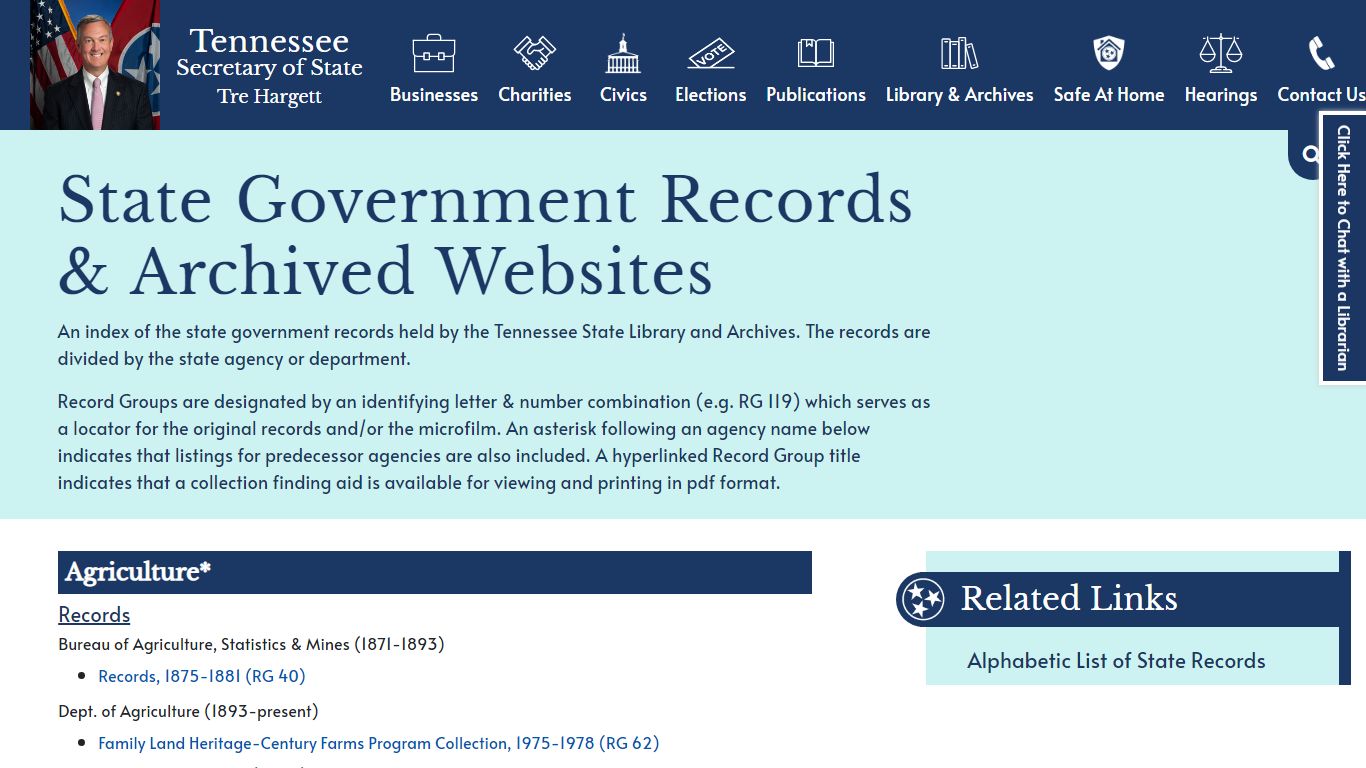Click the Library & Archives books icon

point(959,53)
